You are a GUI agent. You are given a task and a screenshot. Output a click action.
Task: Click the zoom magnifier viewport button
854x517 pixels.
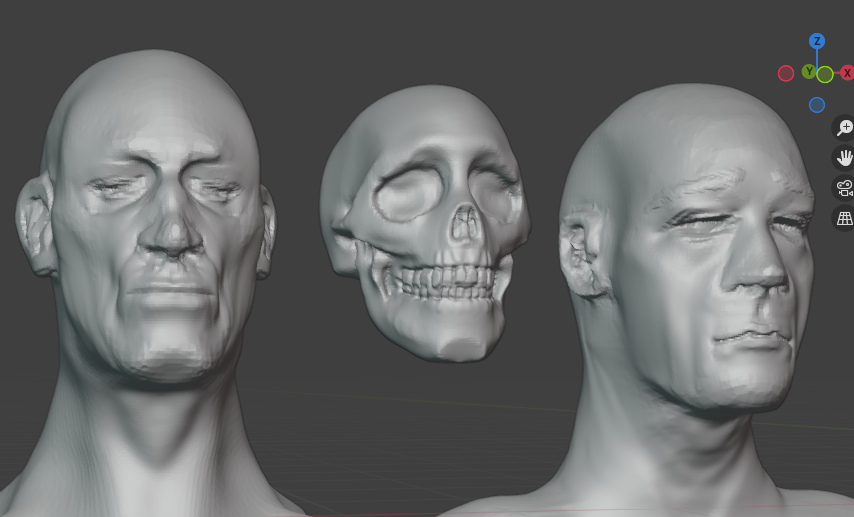click(x=844, y=128)
